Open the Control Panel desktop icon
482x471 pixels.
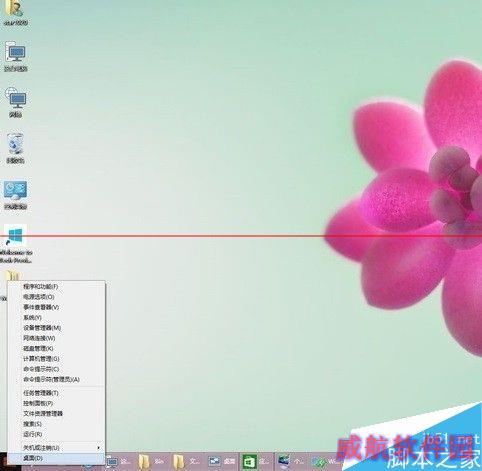click(15, 194)
